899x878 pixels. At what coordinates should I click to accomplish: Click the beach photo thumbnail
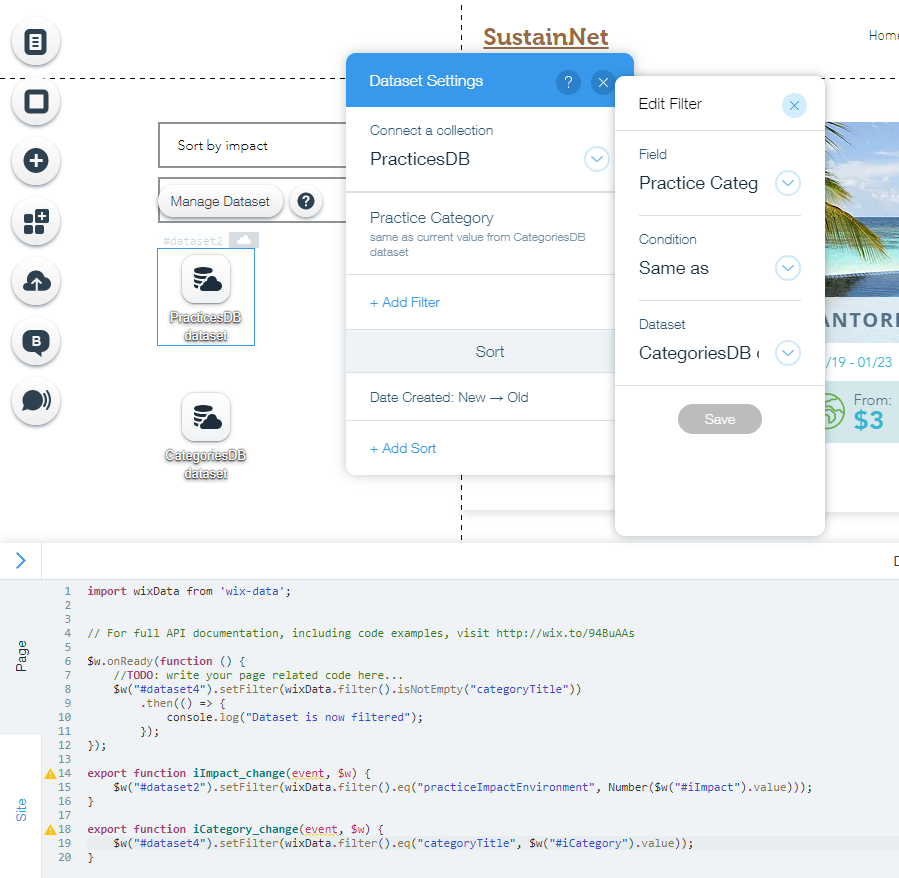coord(862,209)
